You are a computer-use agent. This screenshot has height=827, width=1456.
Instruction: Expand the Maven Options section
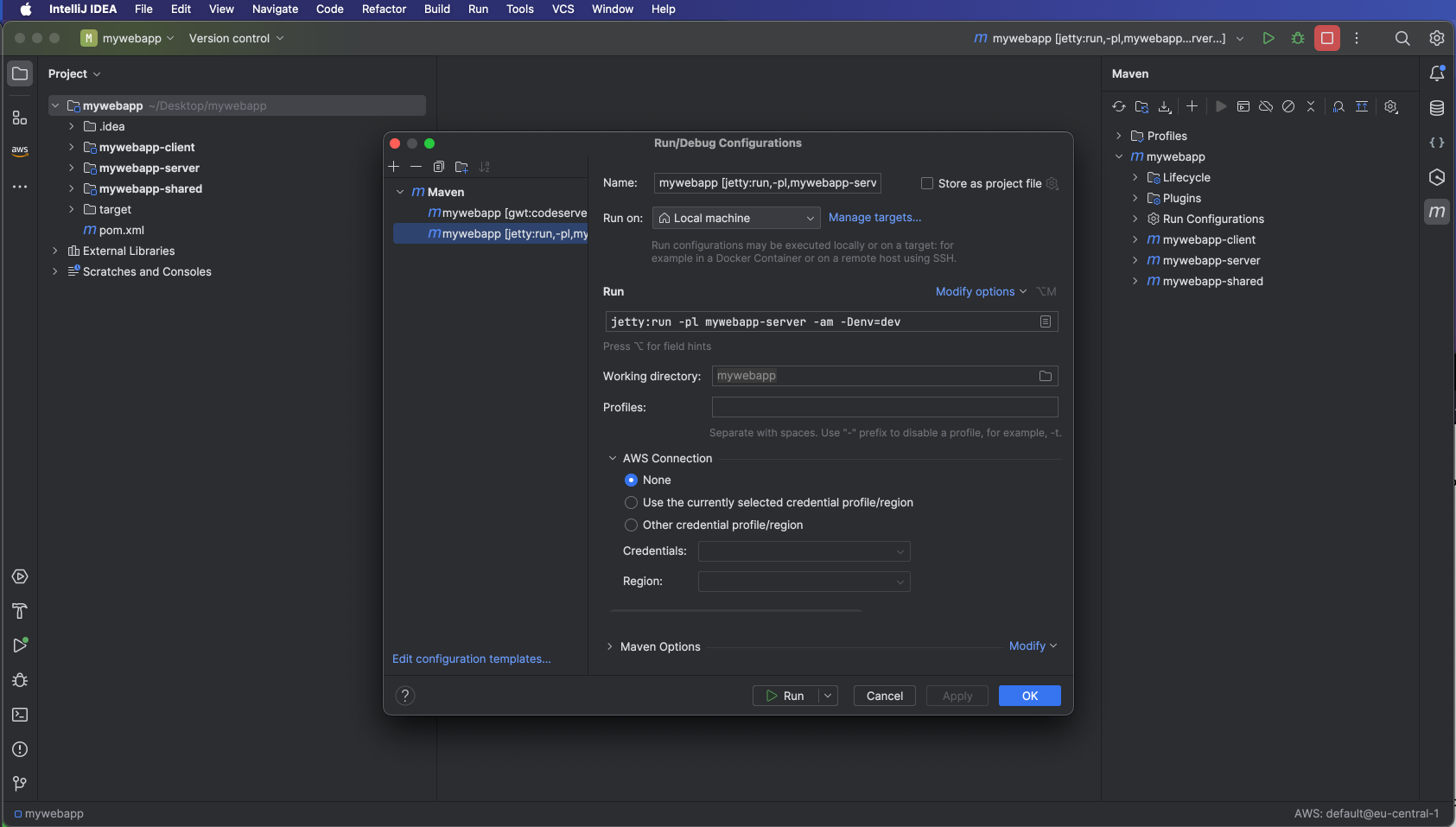(x=610, y=646)
